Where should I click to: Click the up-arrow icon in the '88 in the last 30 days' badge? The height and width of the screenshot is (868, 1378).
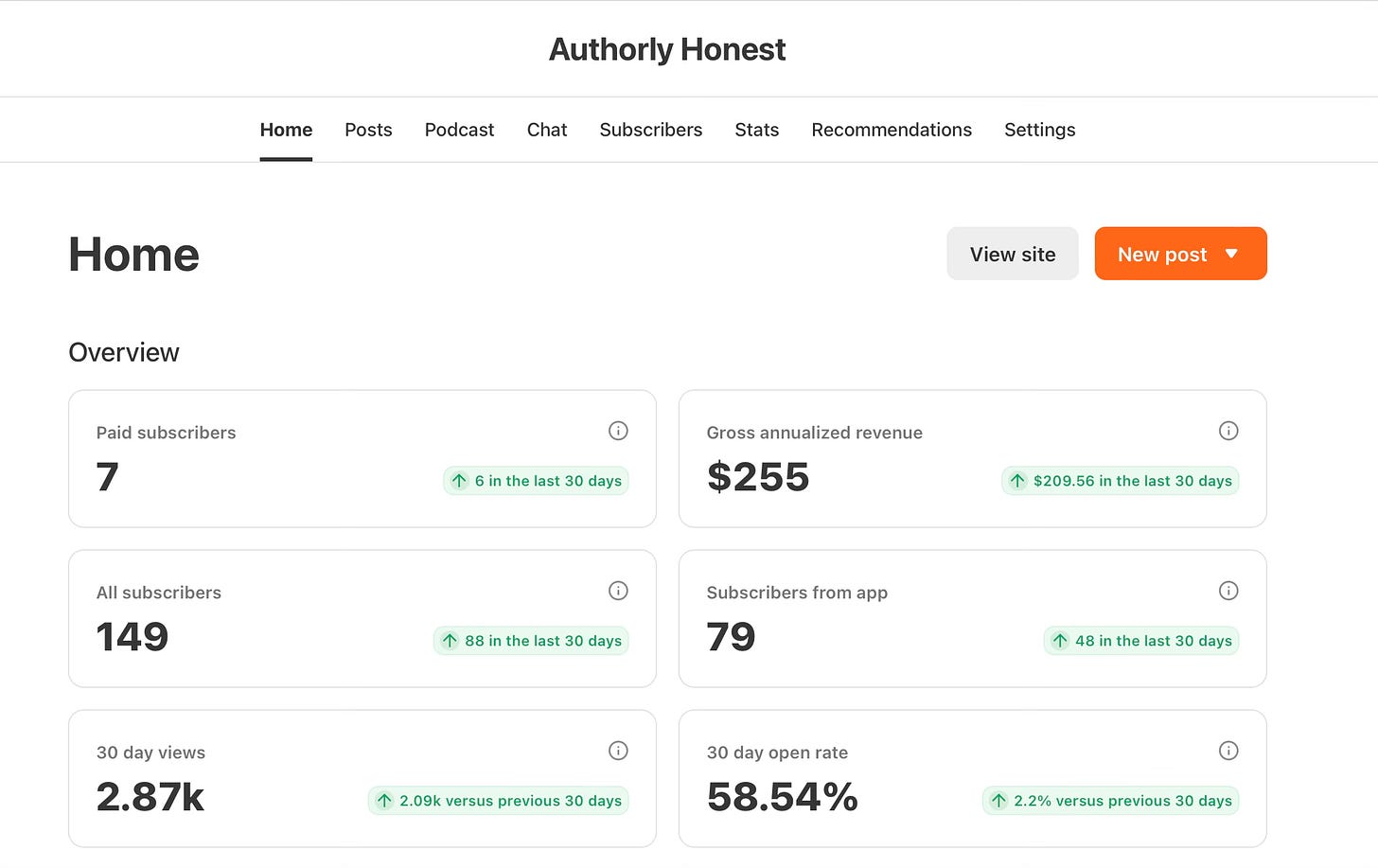click(450, 641)
